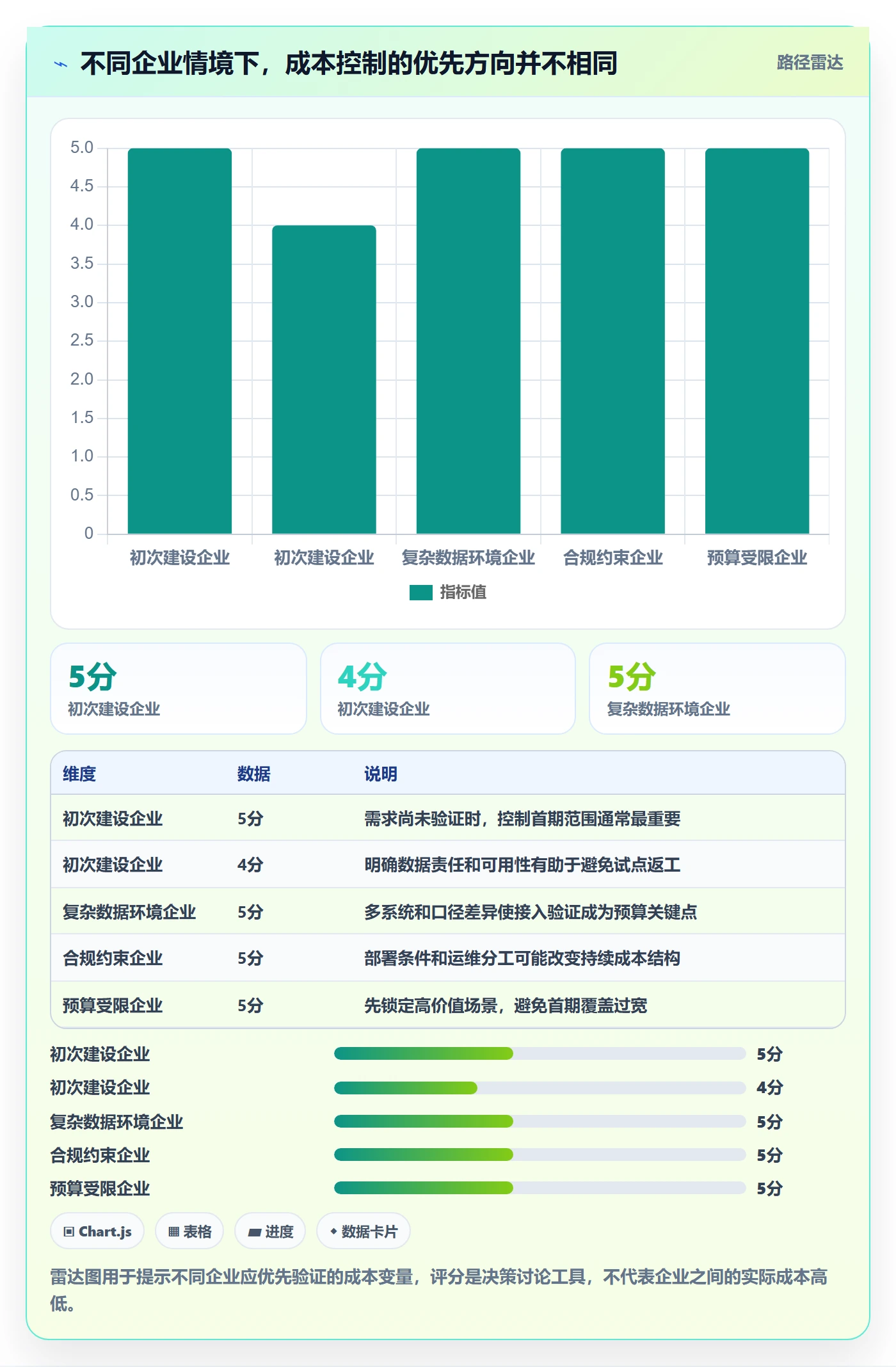Click the 复杂数据环境企业 x-axis label under the chart
Image resolution: width=896 pixels, height=1367 pixels.
(468, 557)
